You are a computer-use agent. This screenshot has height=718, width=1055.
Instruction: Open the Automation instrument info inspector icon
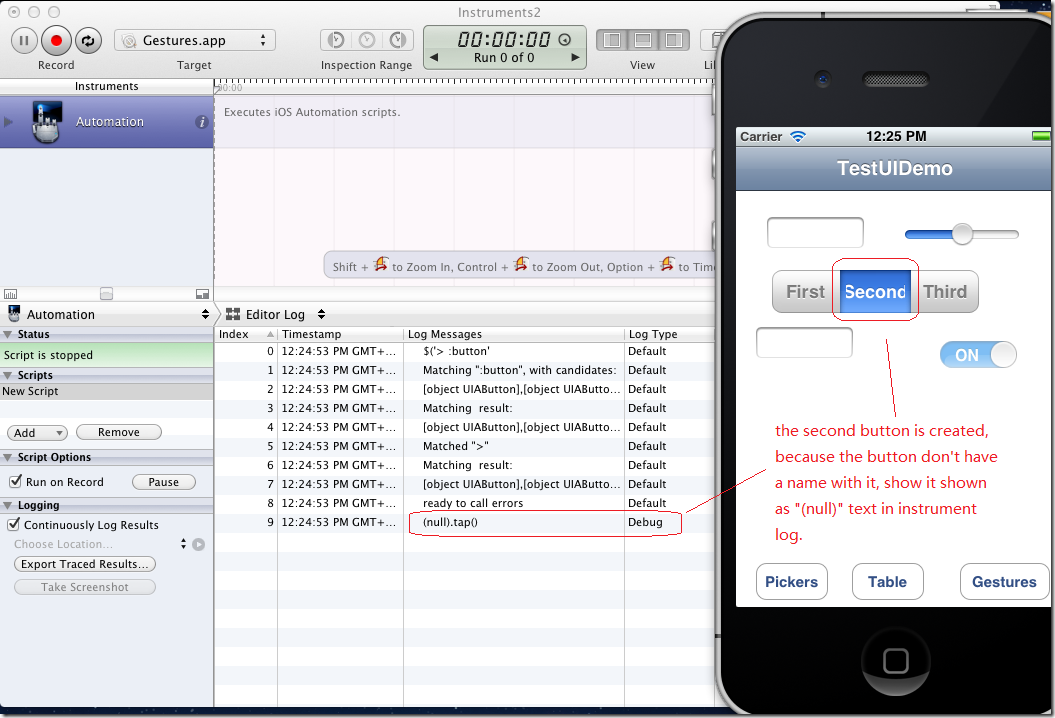pyautogui.click(x=201, y=122)
